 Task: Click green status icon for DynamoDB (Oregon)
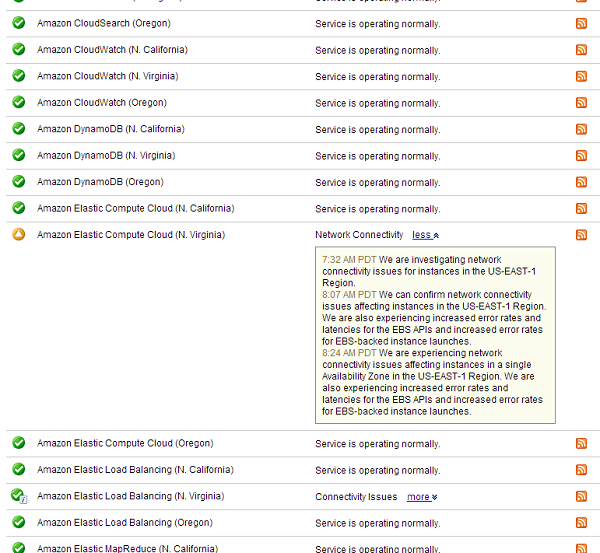18,181
